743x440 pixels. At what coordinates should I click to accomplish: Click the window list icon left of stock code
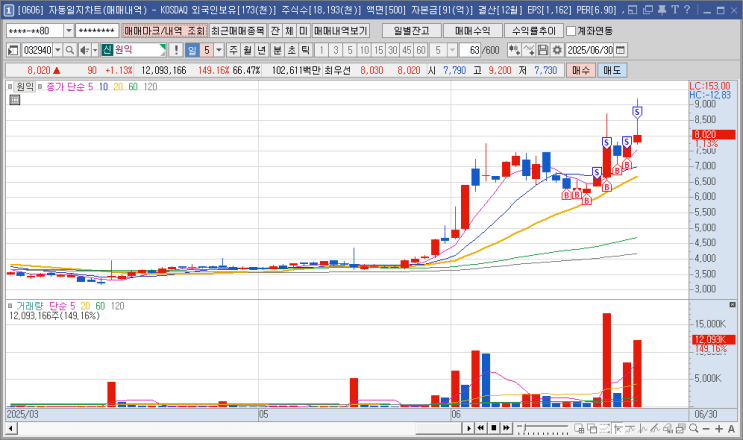click(13, 50)
